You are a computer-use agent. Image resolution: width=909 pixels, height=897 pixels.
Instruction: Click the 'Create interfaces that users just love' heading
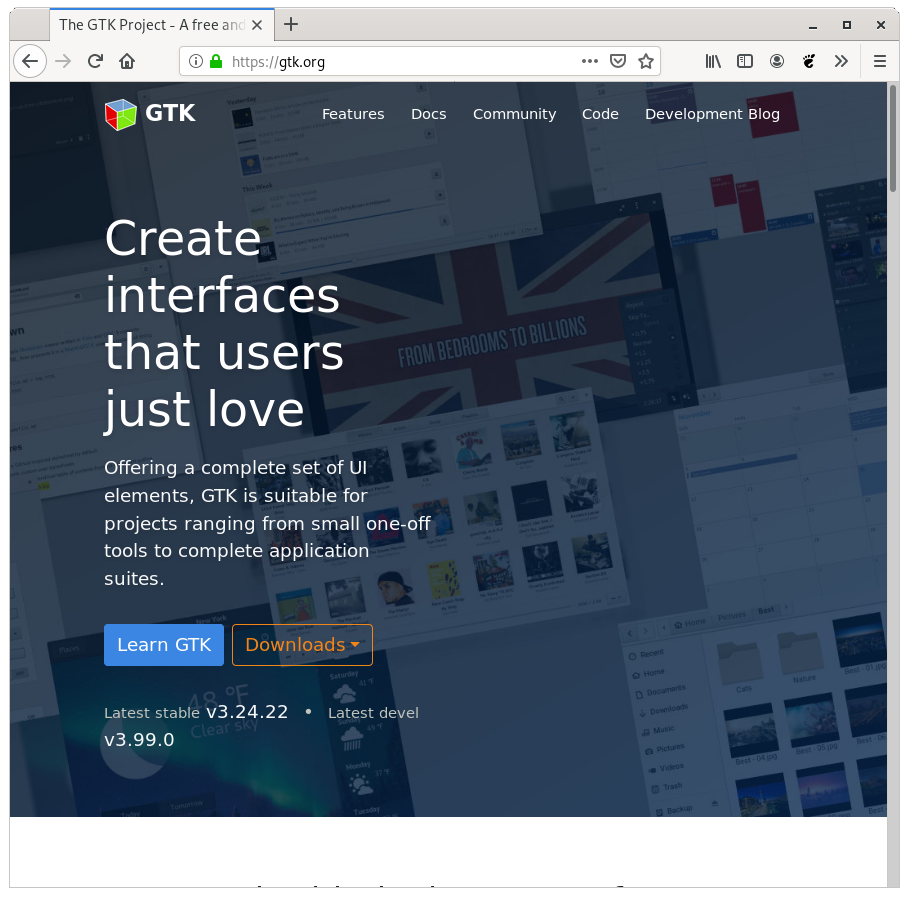[224, 324]
